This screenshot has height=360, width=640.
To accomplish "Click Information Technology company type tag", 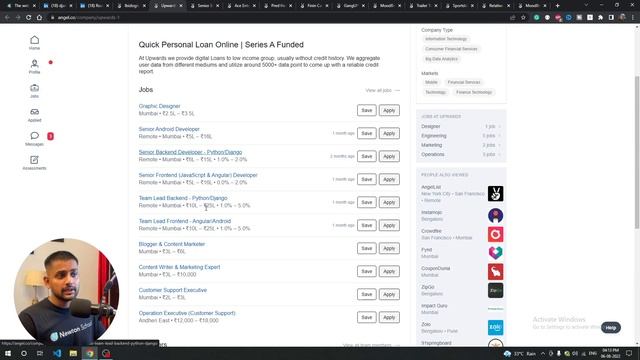I will pyautogui.click(x=446, y=39).
